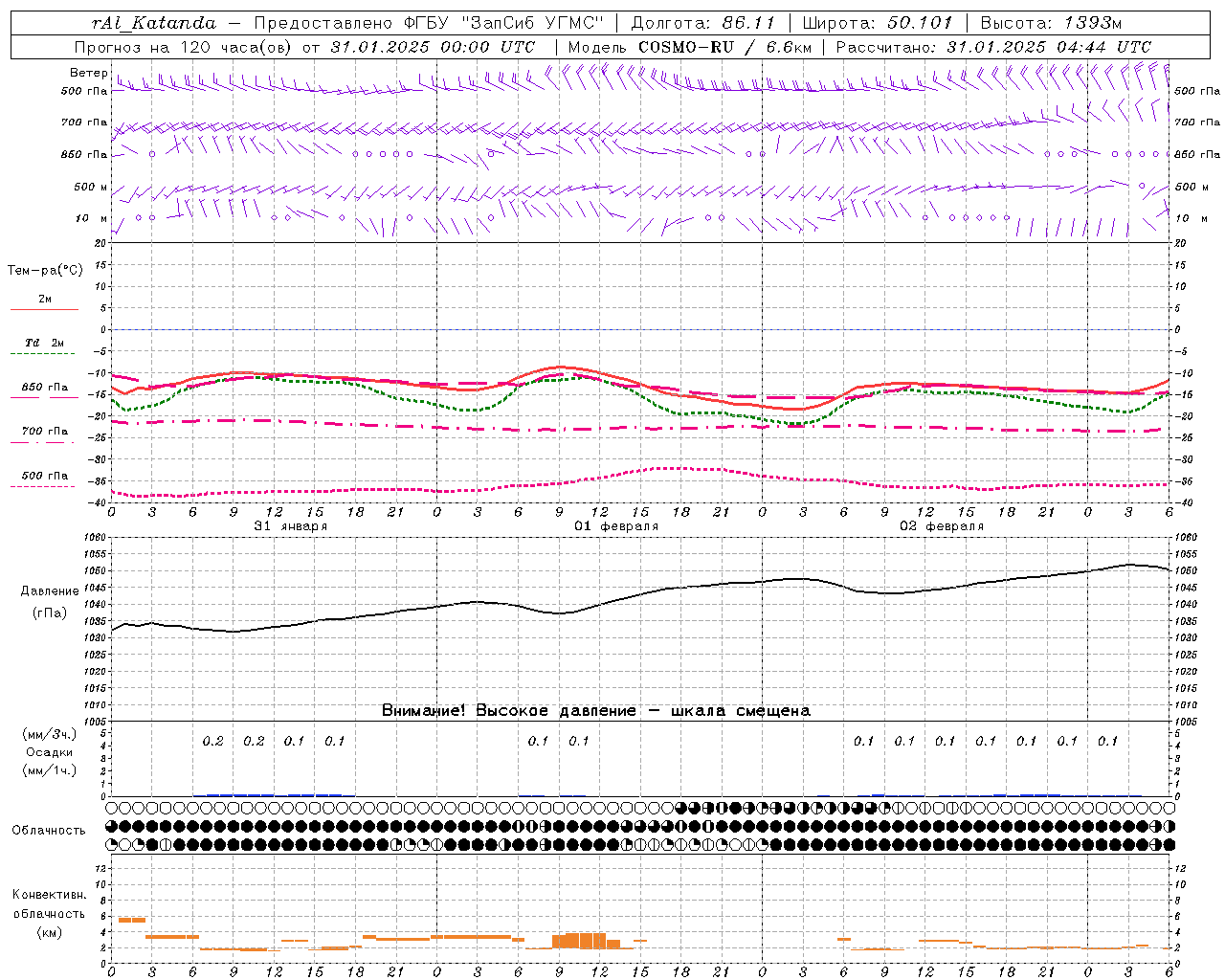1225x980 pixels.
Task: Click the Тем-ра(°C) axis title
Action: tap(46, 271)
